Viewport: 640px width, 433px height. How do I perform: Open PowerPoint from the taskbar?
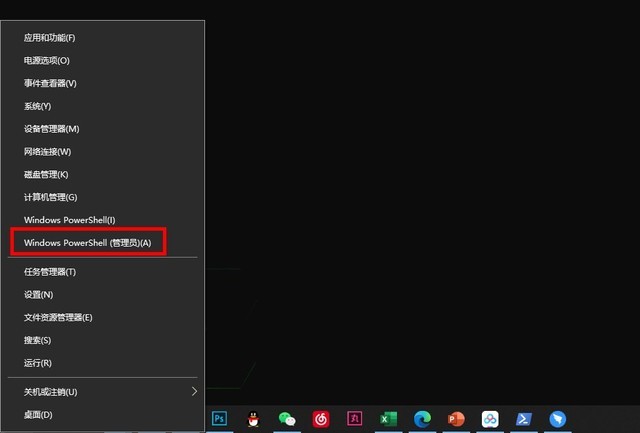point(456,419)
